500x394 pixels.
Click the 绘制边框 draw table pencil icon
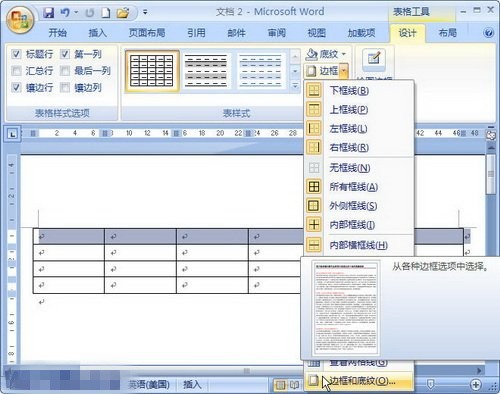coord(374,59)
